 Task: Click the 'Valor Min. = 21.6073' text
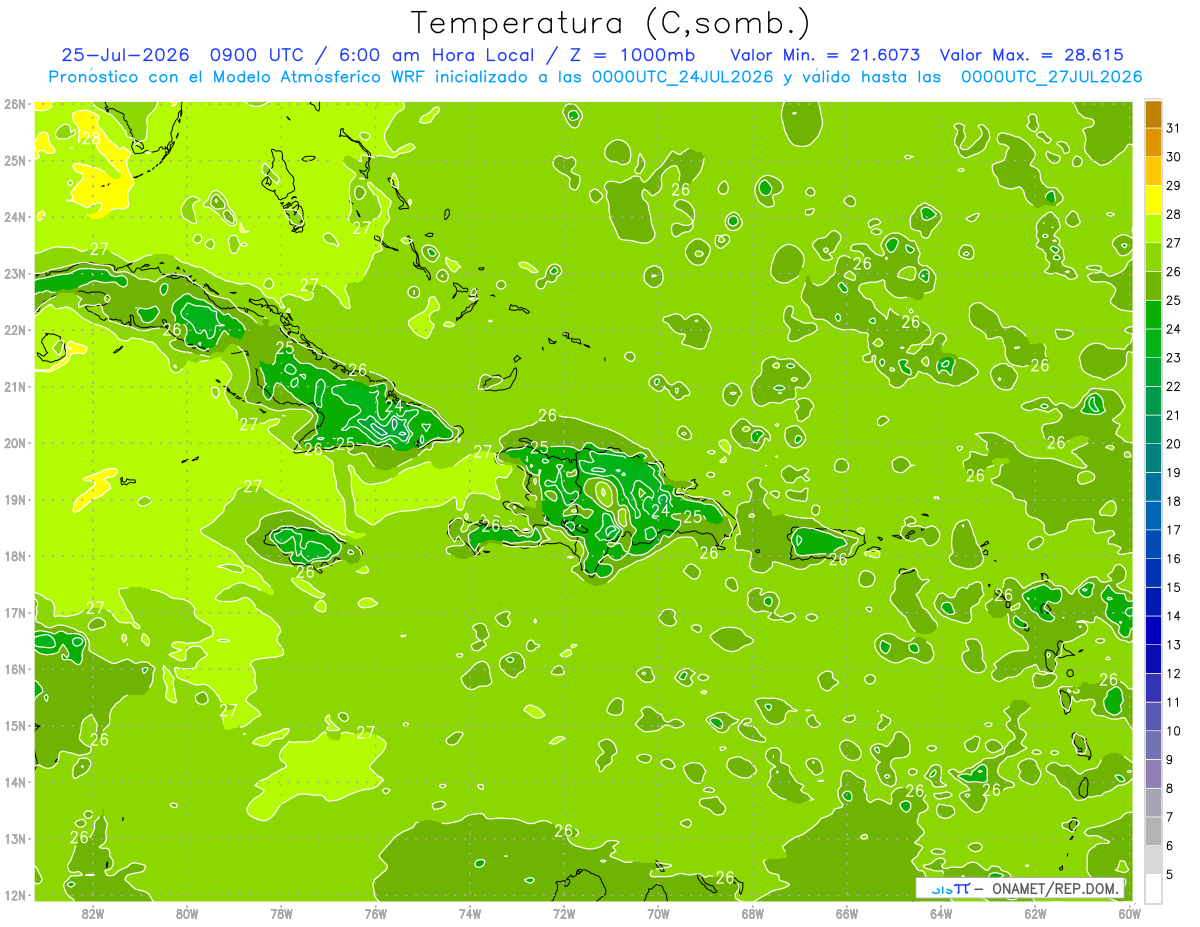pyautogui.click(x=826, y=55)
